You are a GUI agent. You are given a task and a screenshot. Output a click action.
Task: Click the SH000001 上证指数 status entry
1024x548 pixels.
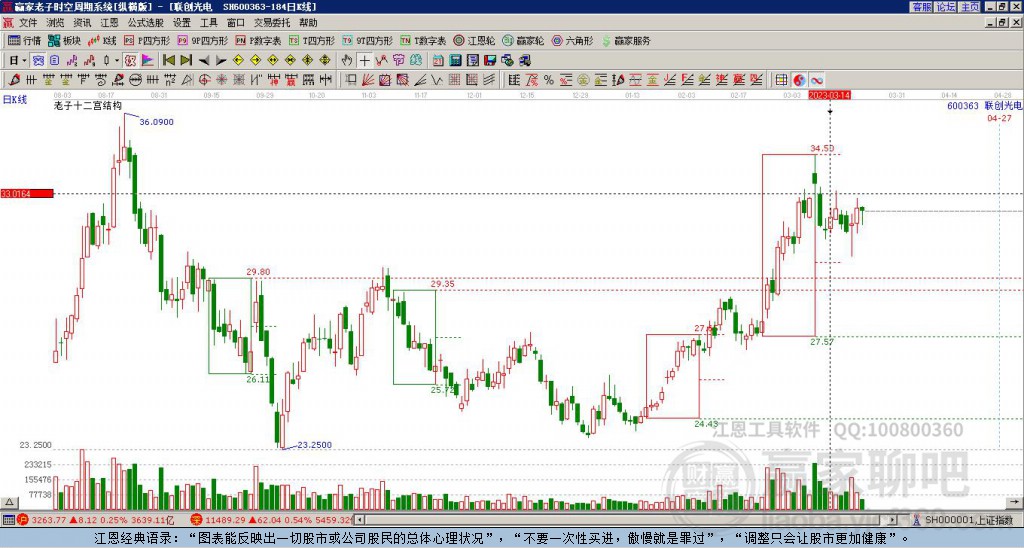(969, 520)
